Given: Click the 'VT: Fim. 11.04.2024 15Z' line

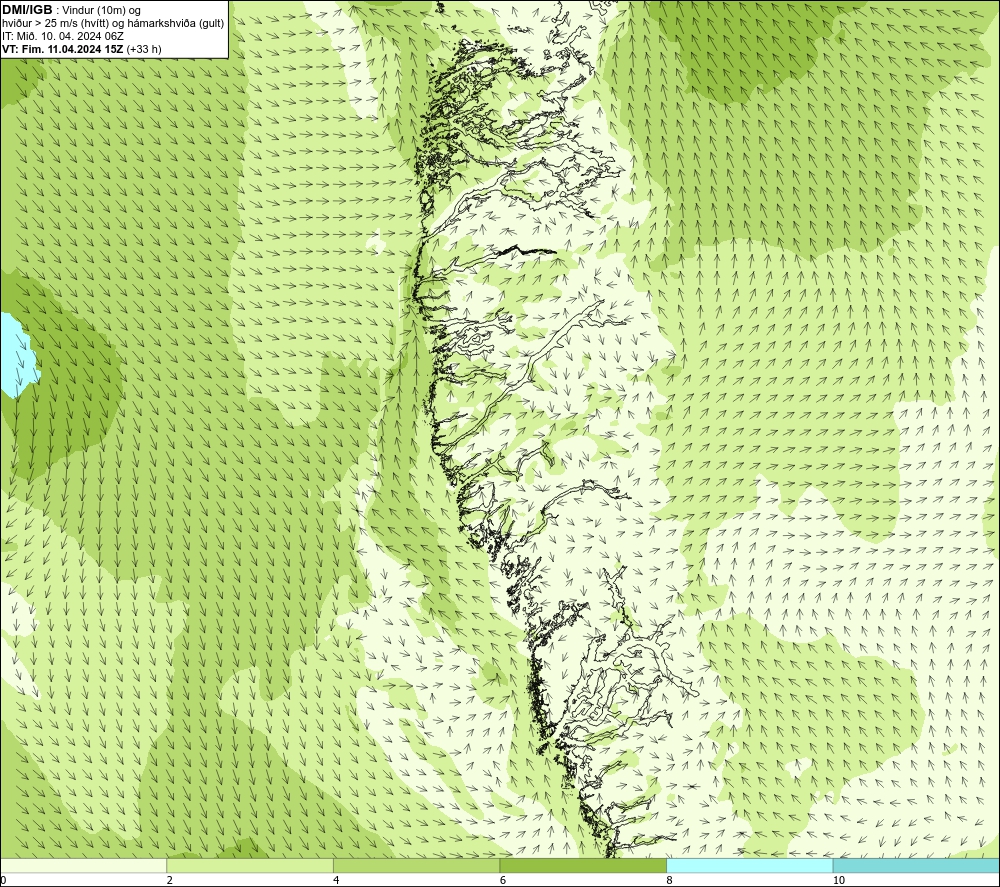Looking at the screenshot, I should point(63,49).
